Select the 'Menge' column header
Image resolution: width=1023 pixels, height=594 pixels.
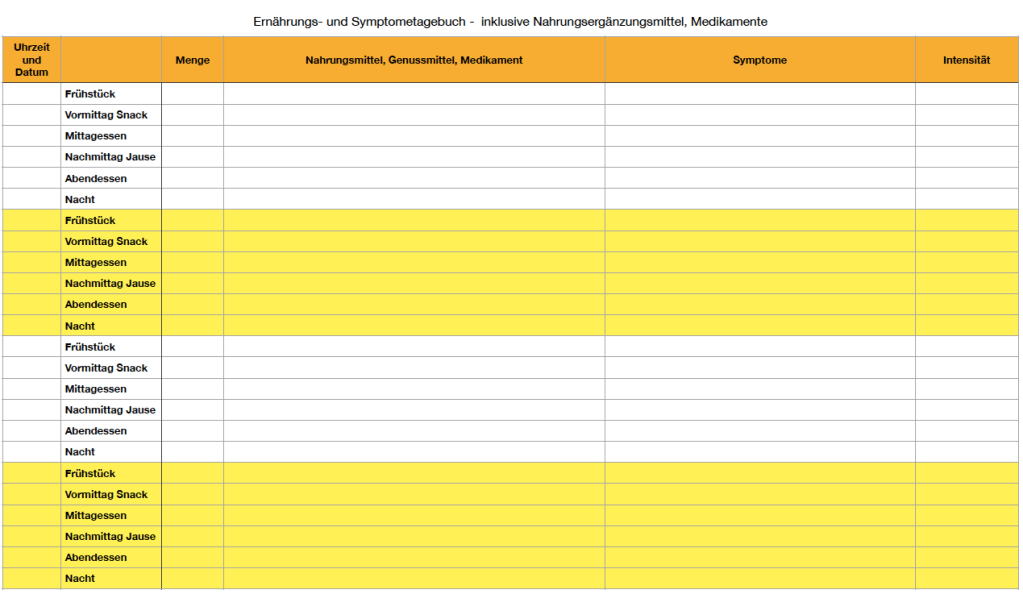[x=192, y=60]
